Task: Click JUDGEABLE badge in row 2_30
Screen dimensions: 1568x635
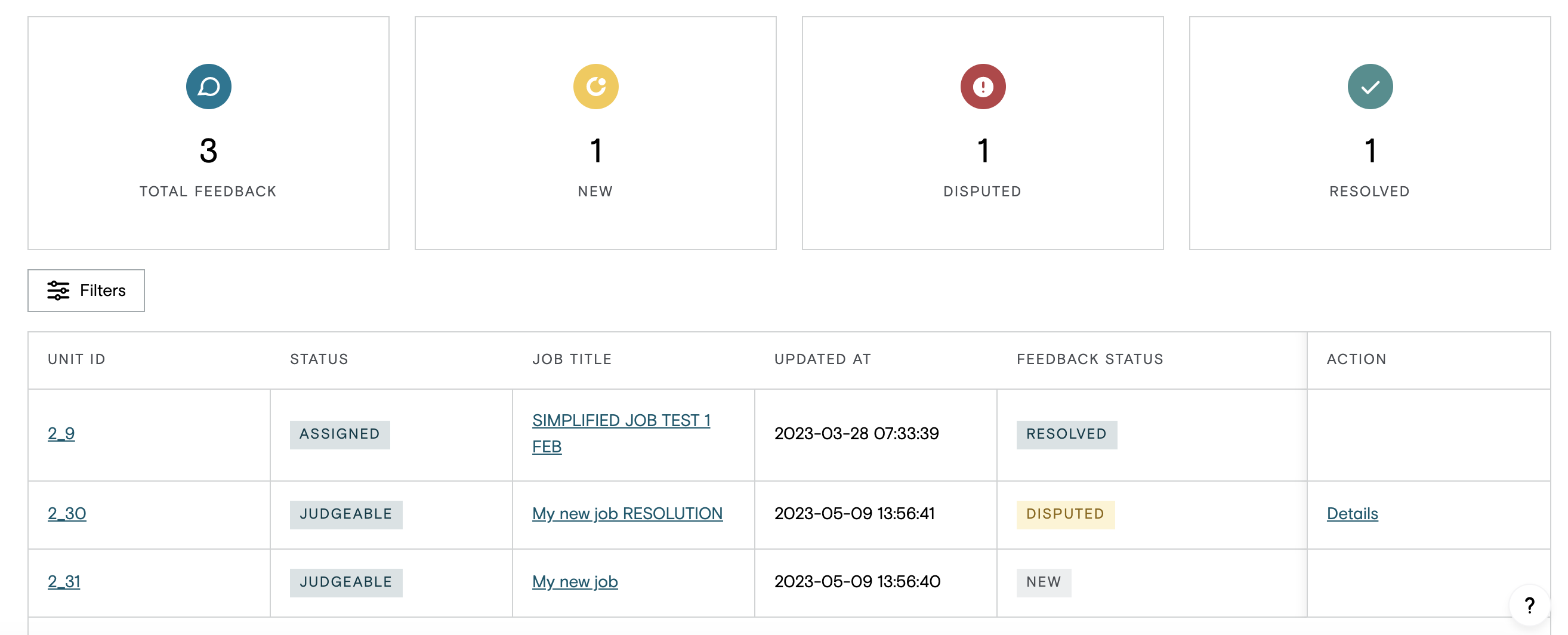Action: (345, 514)
